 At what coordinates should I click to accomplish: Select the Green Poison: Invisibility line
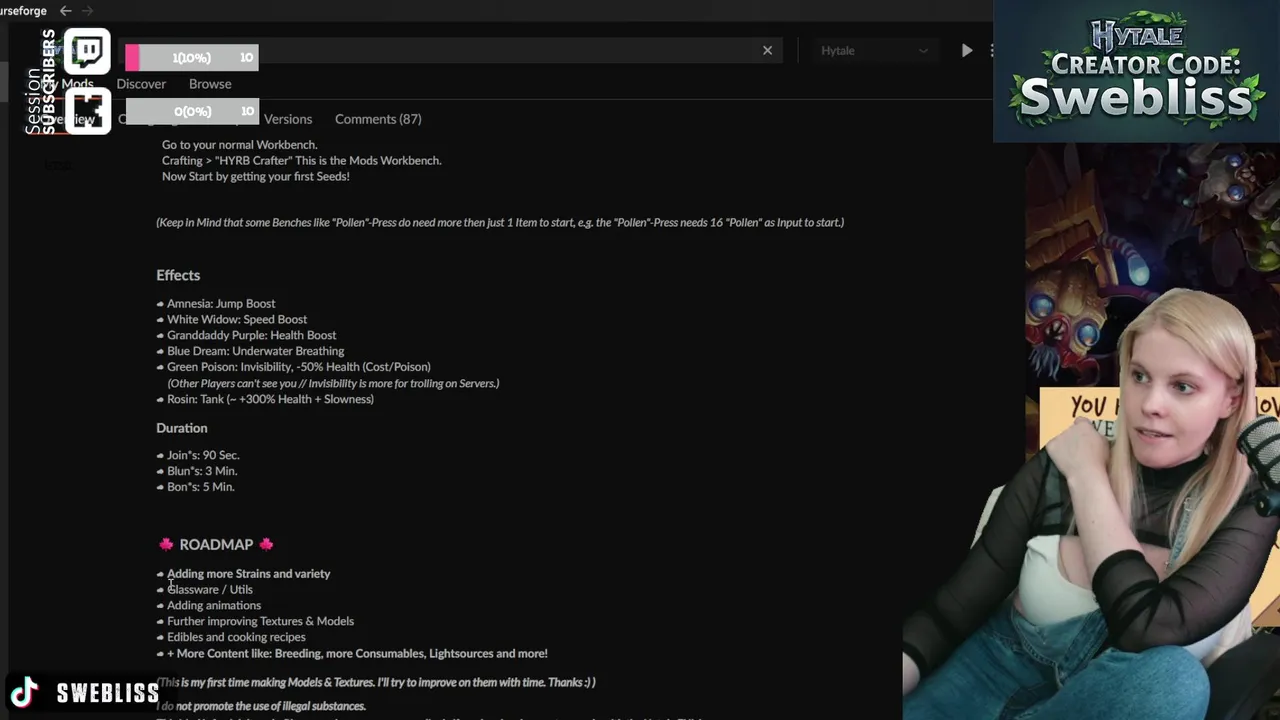(299, 367)
